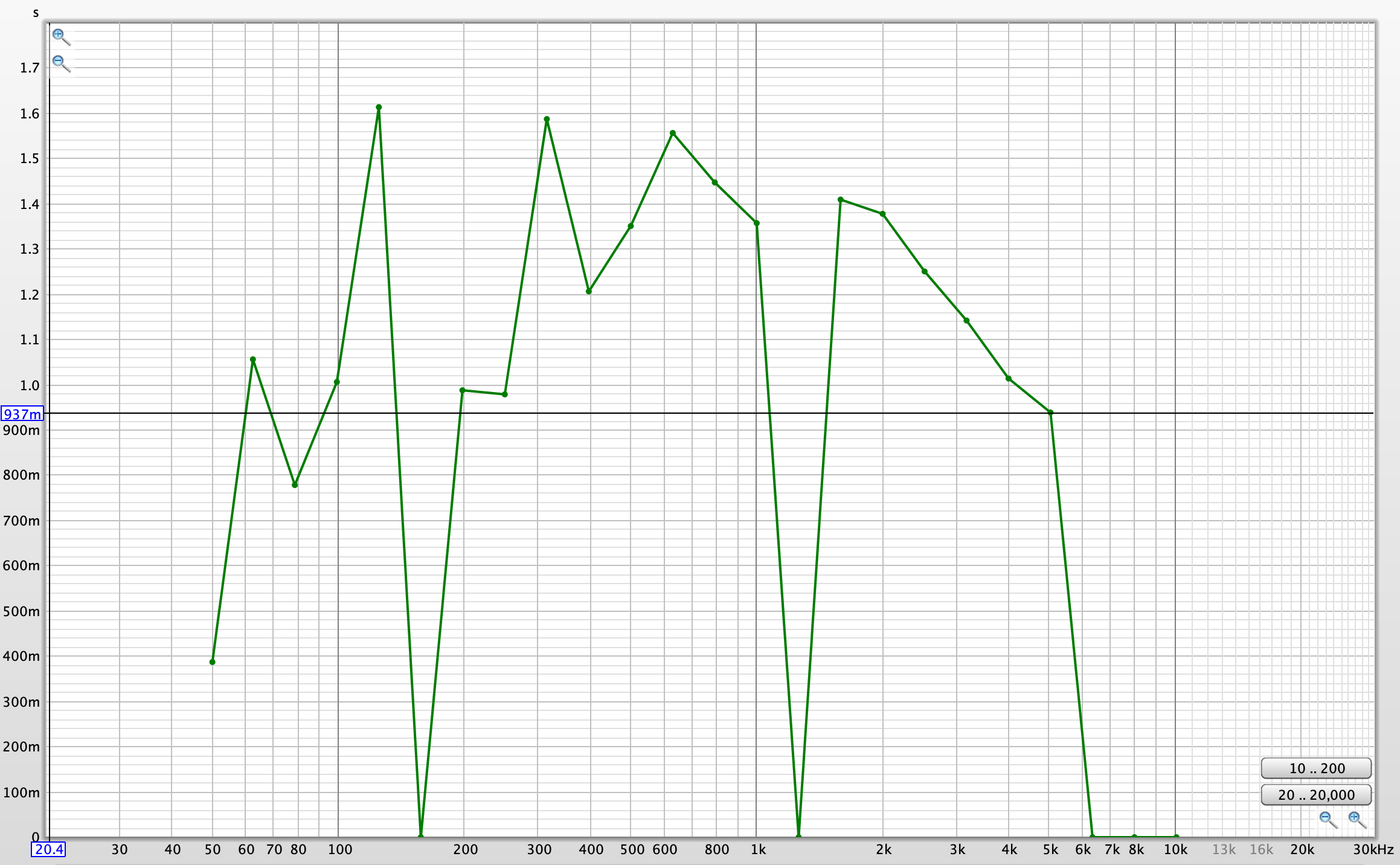The image size is (1400, 865).
Task: Click the 2k data point at 1.38 s
Action: click(882, 214)
